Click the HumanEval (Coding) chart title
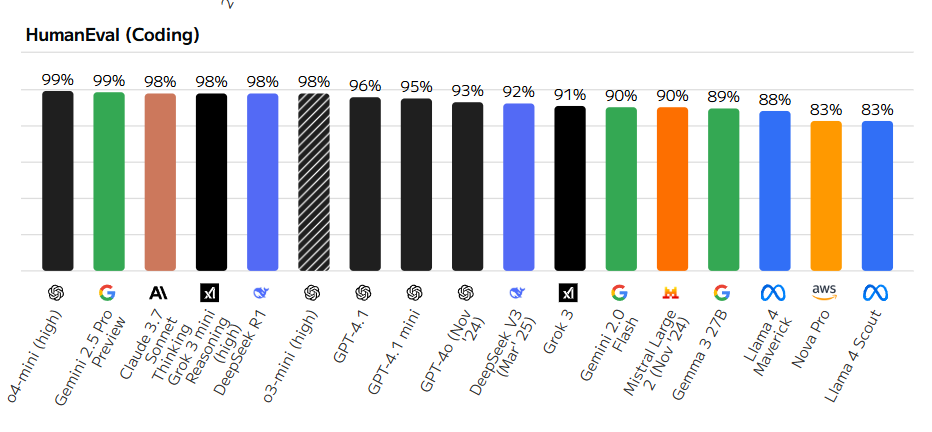The image size is (932, 432). coord(112,35)
